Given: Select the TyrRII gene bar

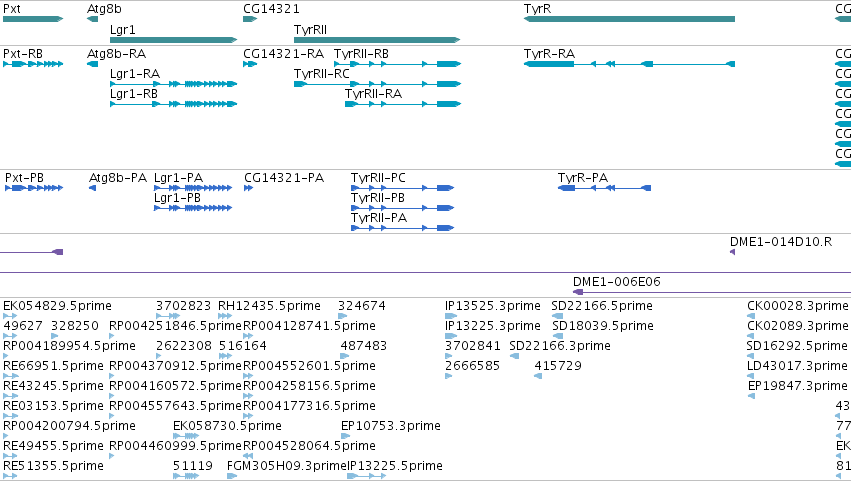Looking at the screenshot, I should [x=377, y=40].
